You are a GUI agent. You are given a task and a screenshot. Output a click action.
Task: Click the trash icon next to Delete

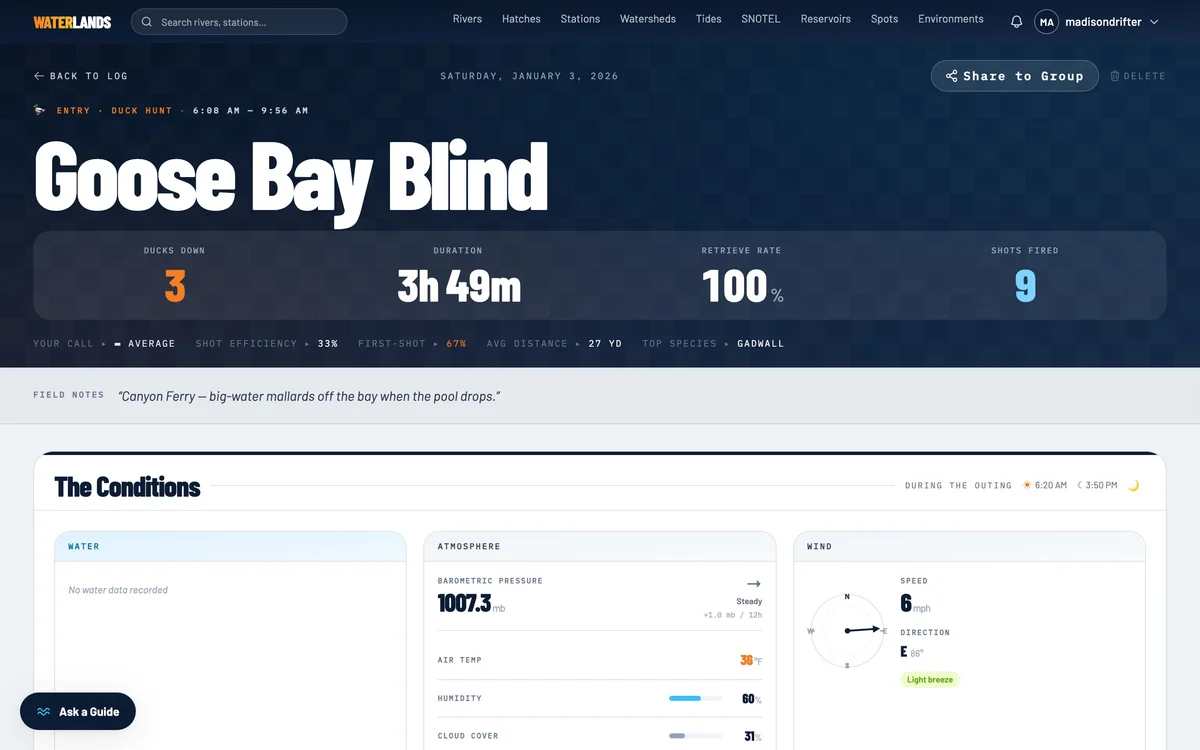(1115, 76)
